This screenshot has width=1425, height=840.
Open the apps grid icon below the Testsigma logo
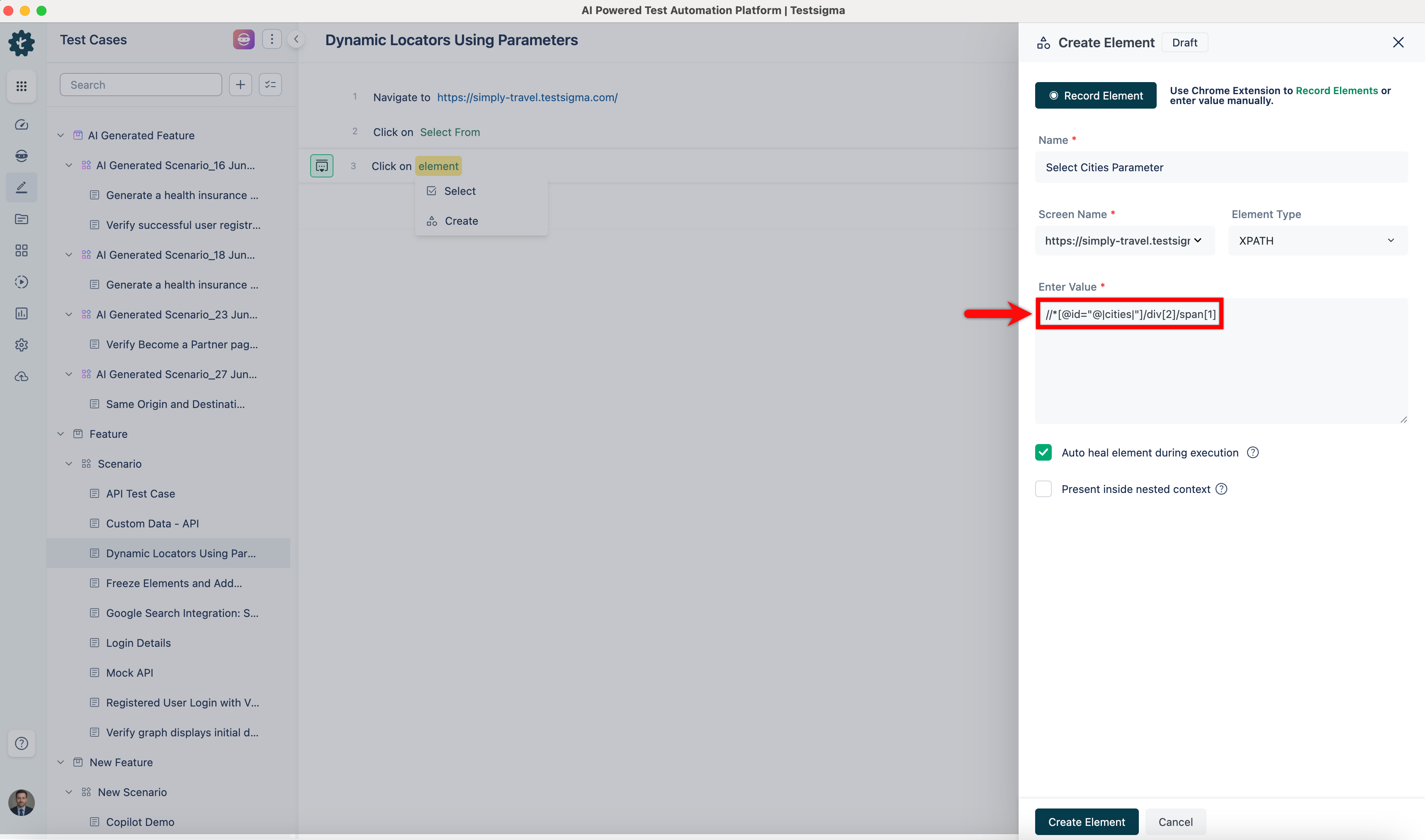click(22, 86)
